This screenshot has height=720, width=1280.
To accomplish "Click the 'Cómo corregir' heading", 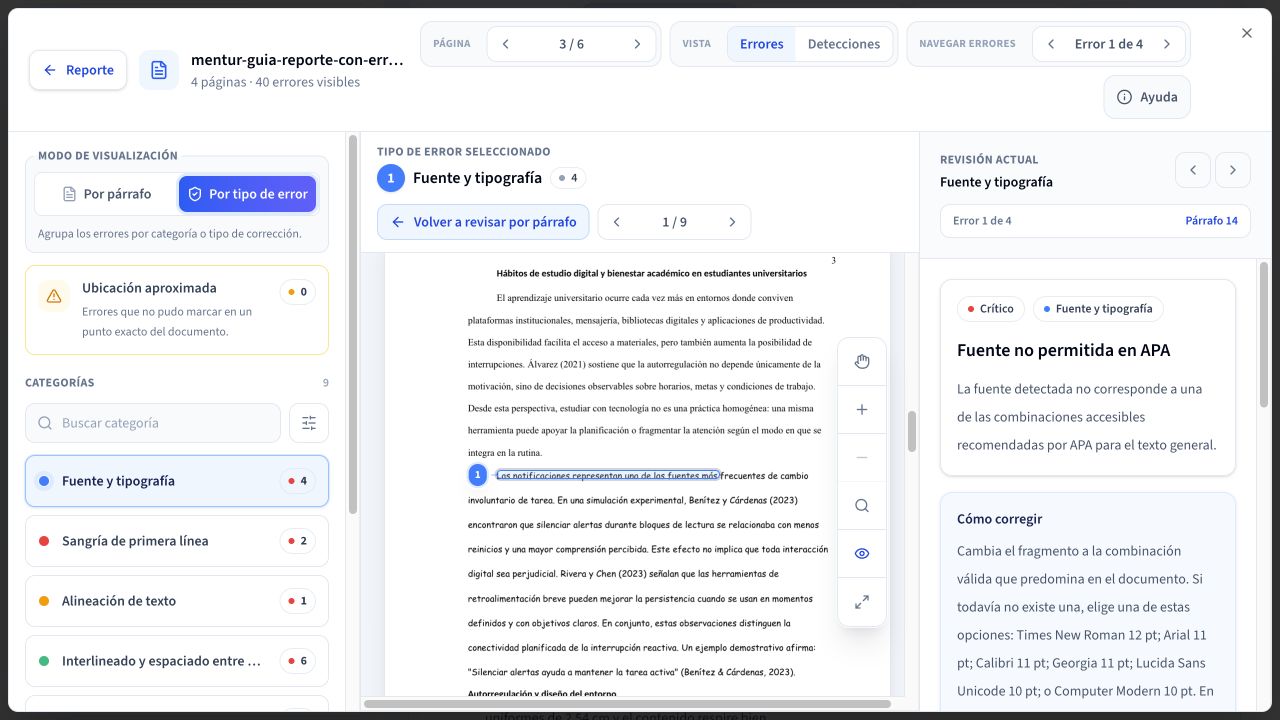I will click(x=999, y=519).
